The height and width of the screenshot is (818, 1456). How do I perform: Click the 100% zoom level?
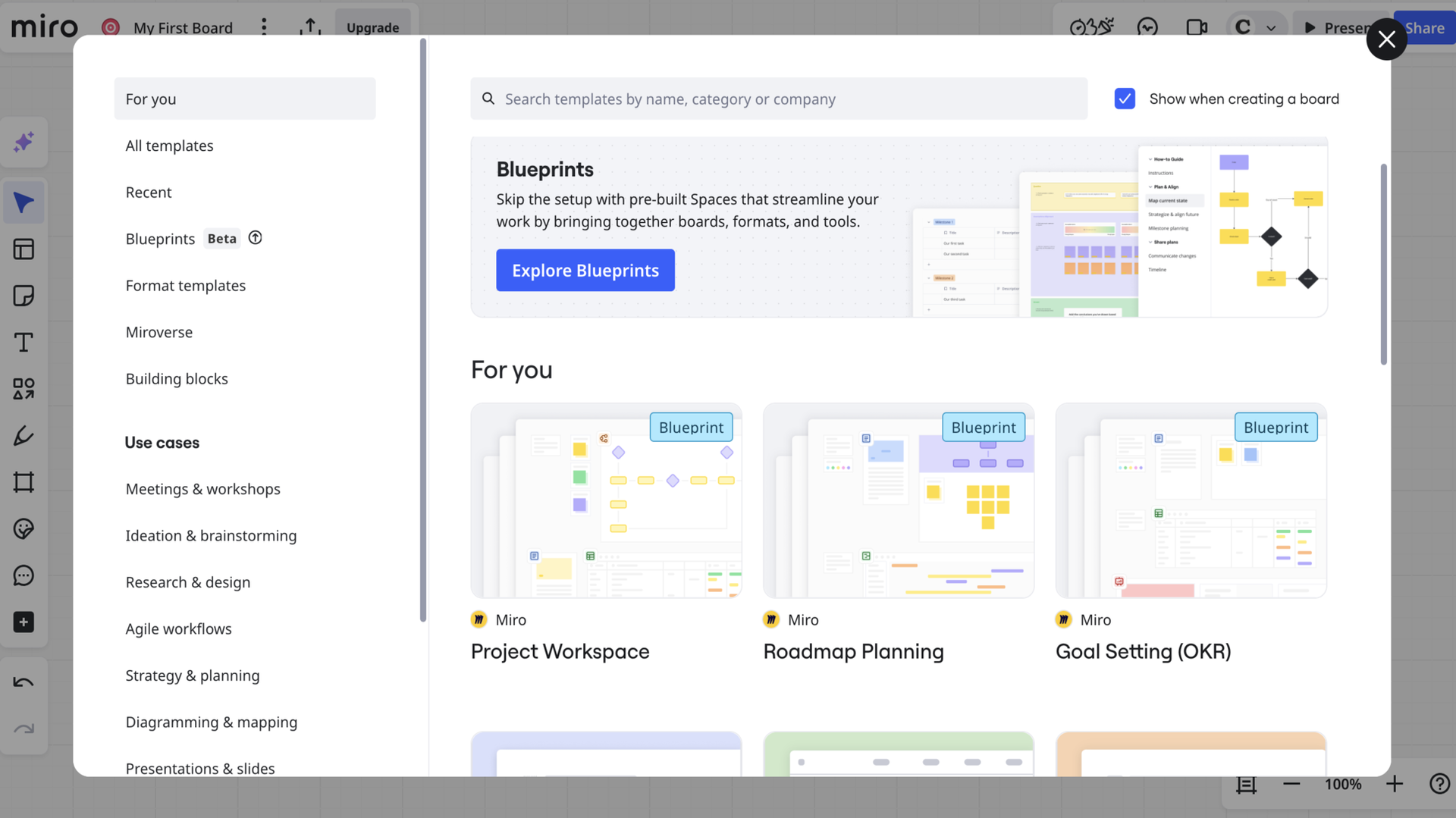pos(1342,784)
